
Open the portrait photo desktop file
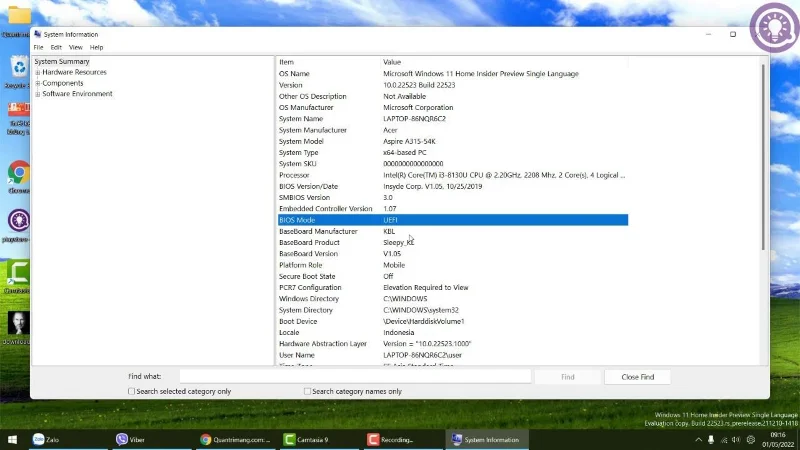(x=18, y=323)
